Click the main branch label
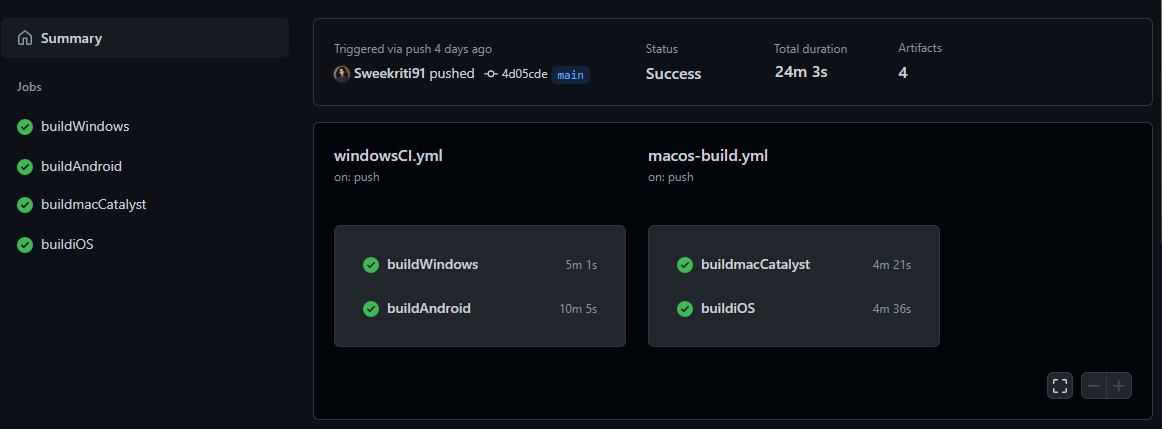The height and width of the screenshot is (429, 1162). pyautogui.click(x=570, y=75)
